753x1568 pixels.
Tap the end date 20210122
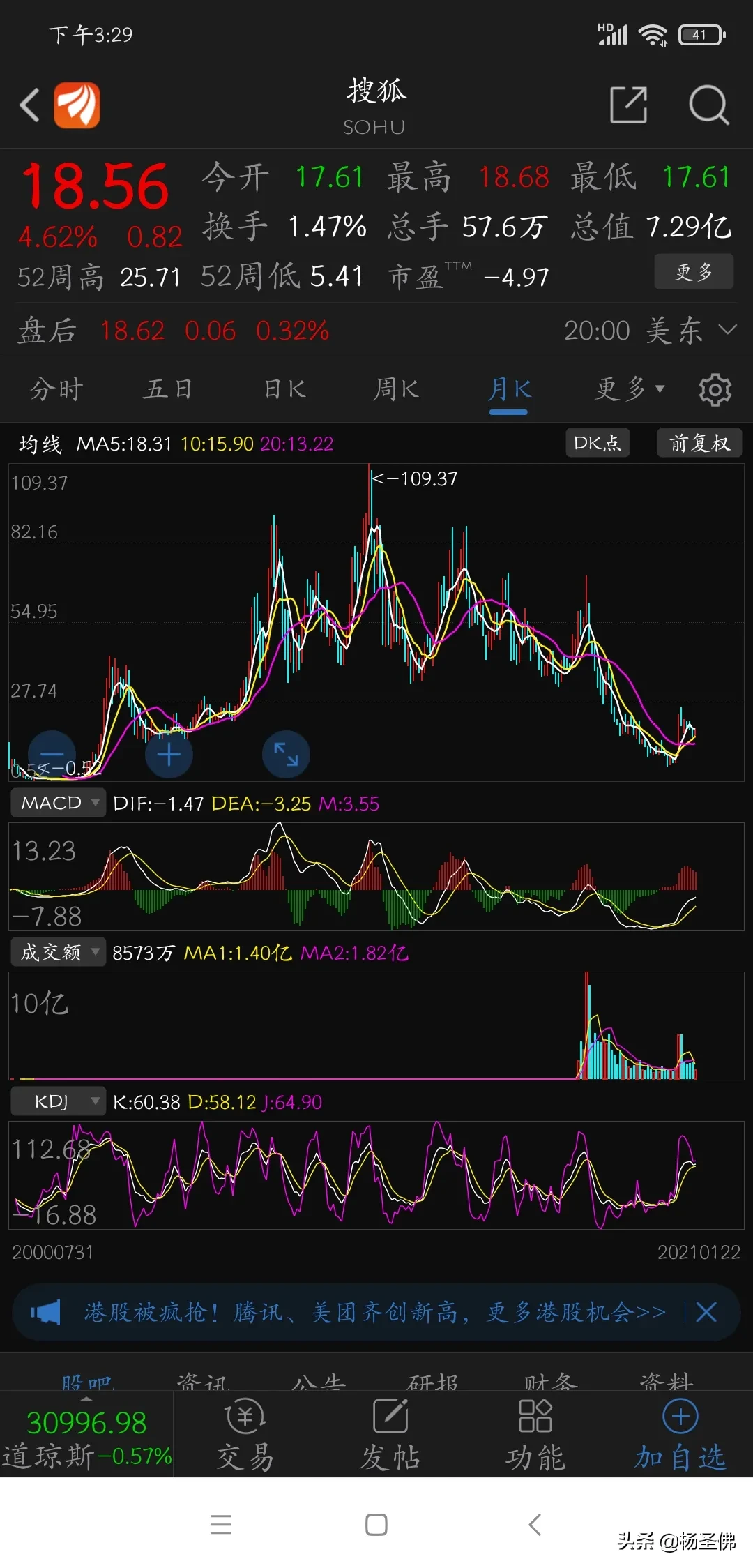(699, 1252)
